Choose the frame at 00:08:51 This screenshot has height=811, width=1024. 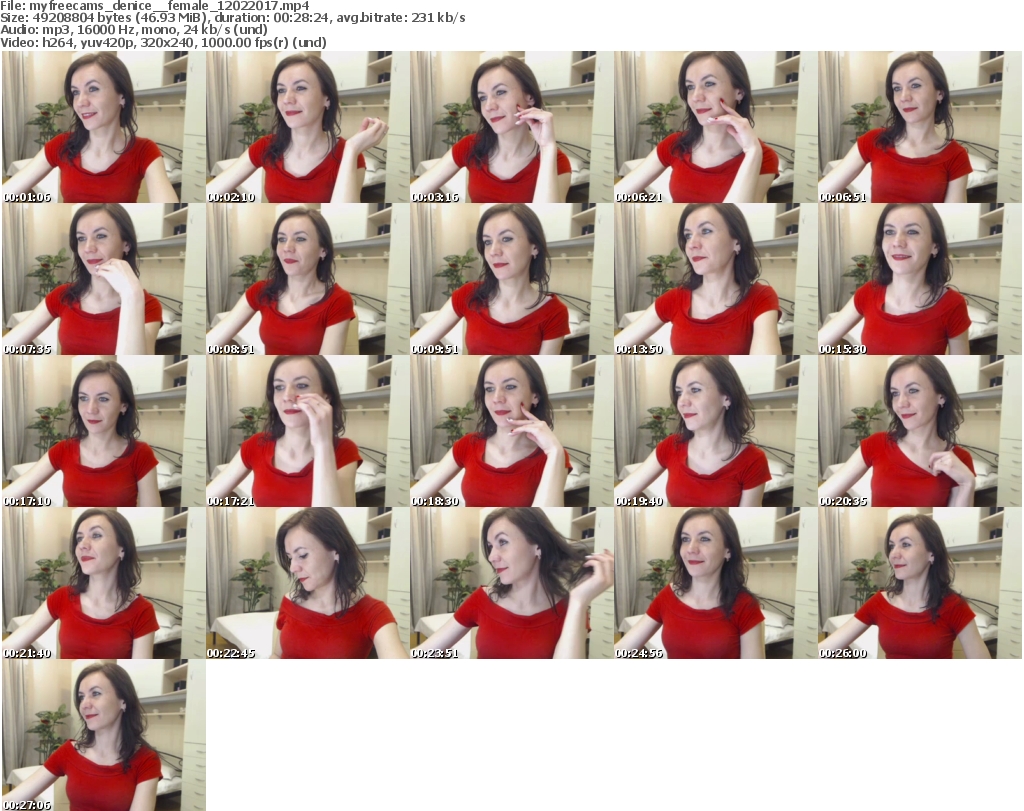(x=308, y=279)
